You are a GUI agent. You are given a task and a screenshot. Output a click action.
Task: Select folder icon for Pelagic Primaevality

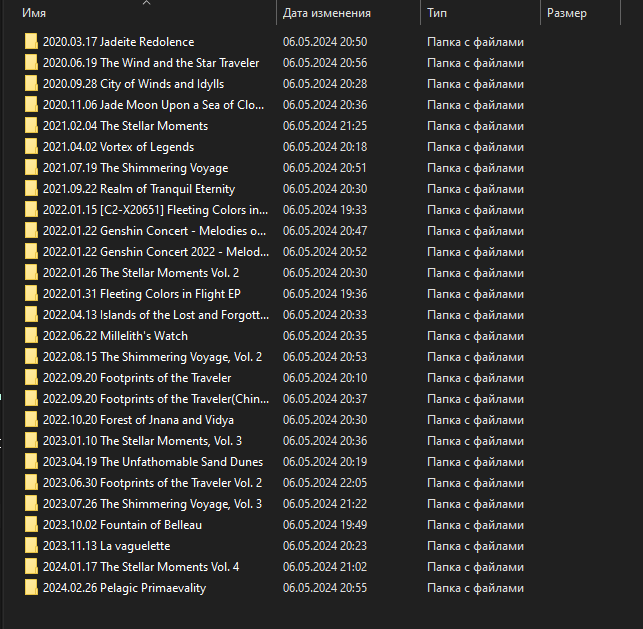[x=31, y=588]
